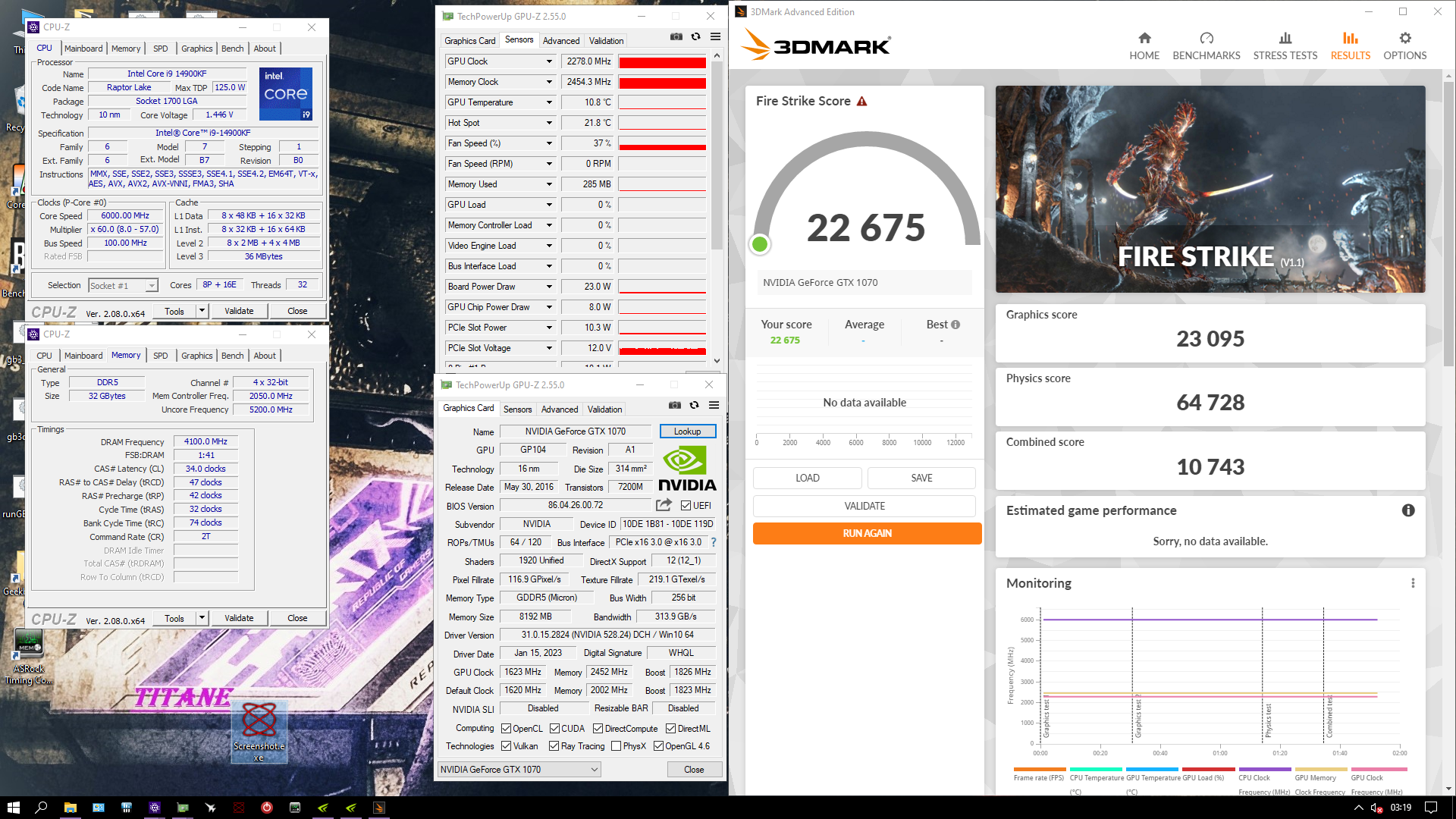Expand PCIe Slot Voltage sensor dropdown
The image size is (1456, 819).
click(x=549, y=348)
